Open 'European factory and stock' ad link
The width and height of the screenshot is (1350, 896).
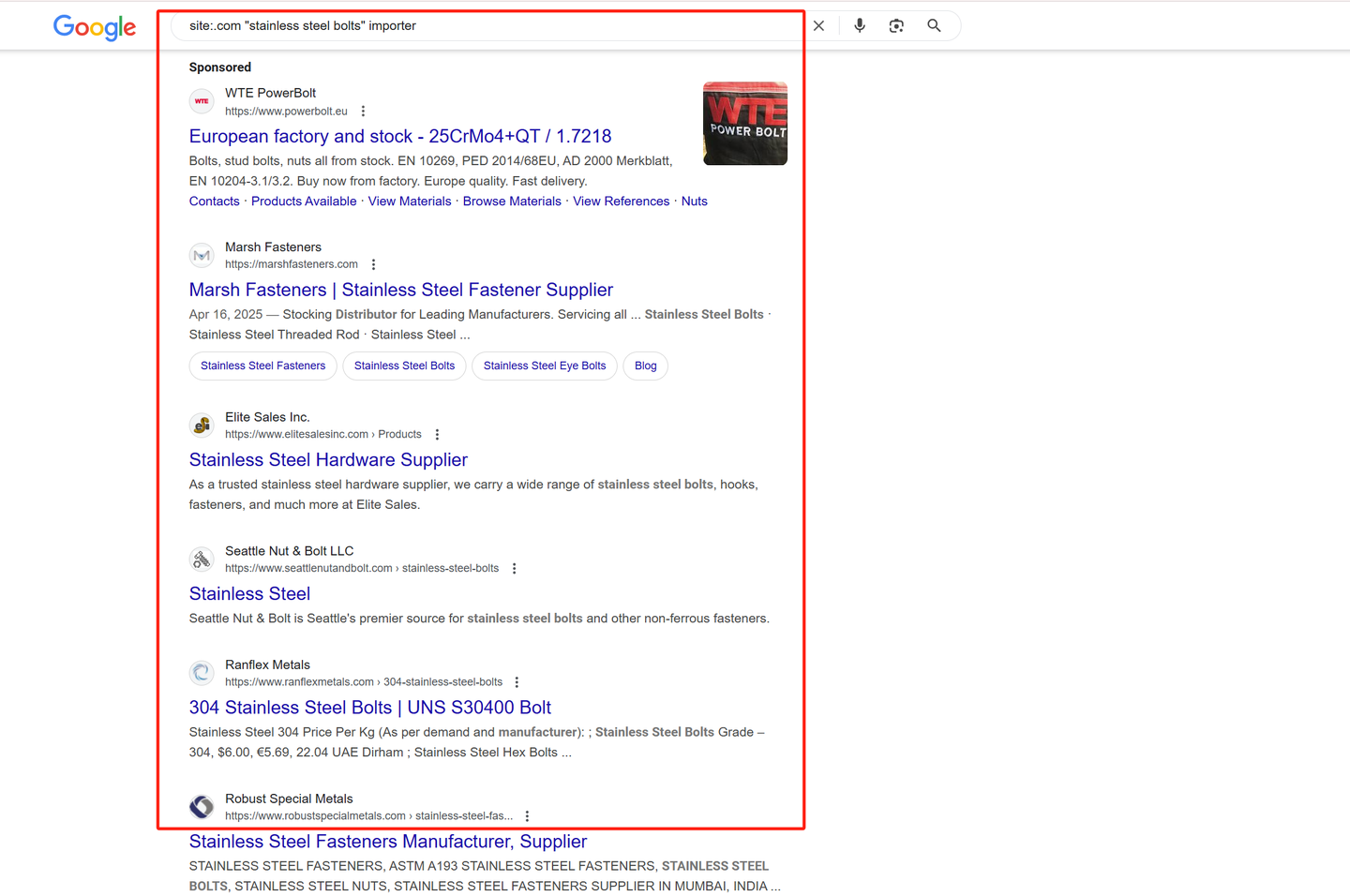coord(400,137)
